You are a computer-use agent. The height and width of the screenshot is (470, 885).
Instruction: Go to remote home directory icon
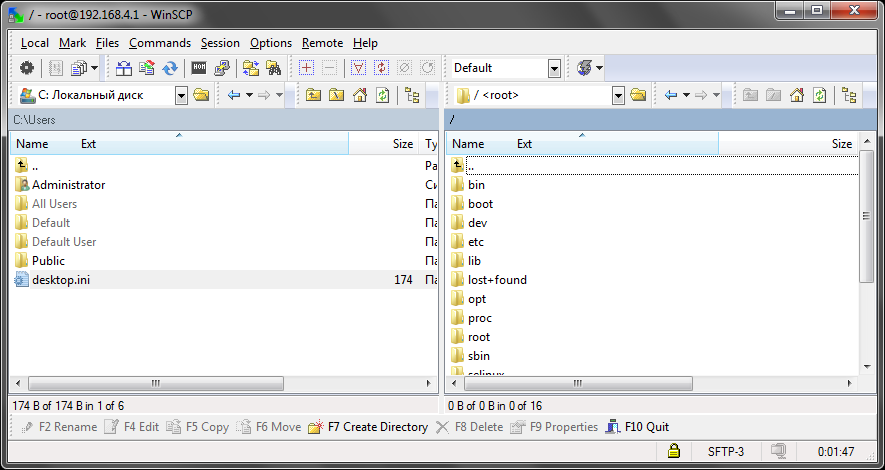[x=796, y=95]
